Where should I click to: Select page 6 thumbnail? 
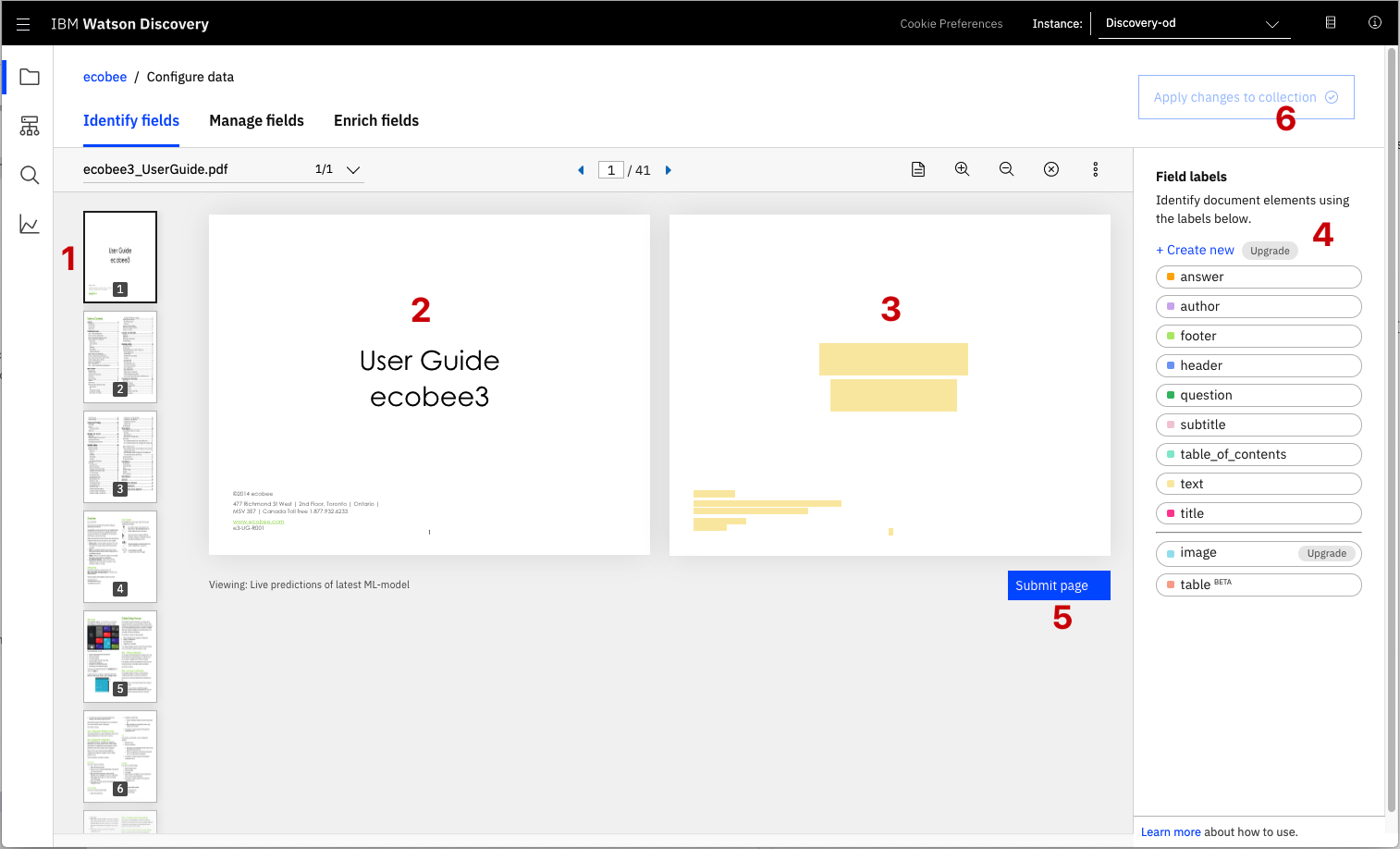120,757
